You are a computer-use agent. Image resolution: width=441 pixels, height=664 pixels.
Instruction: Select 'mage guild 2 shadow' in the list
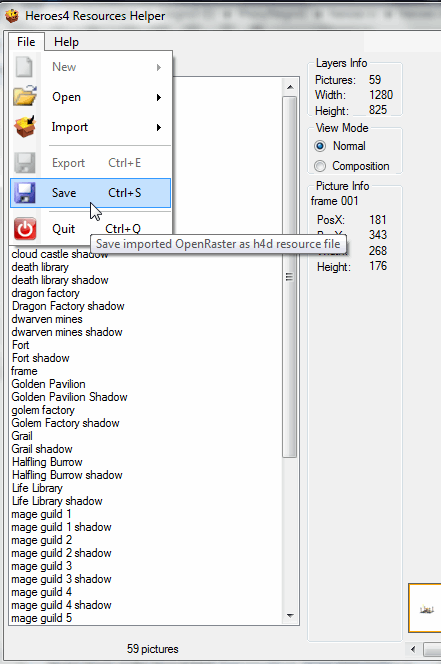tap(61, 553)
